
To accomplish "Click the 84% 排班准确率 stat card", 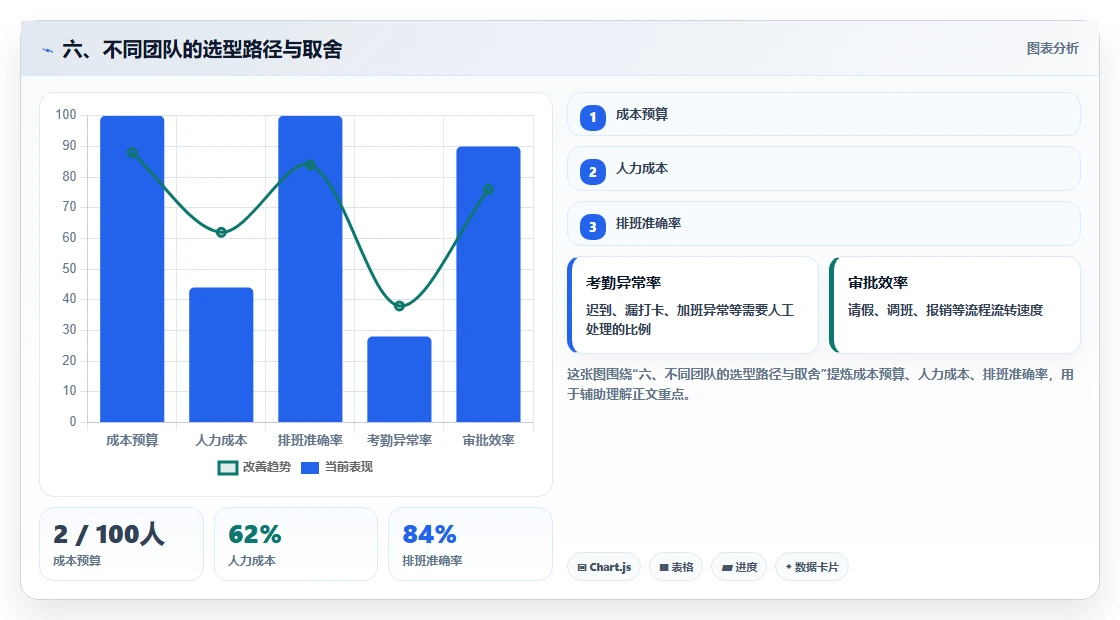I will point(470,544).
